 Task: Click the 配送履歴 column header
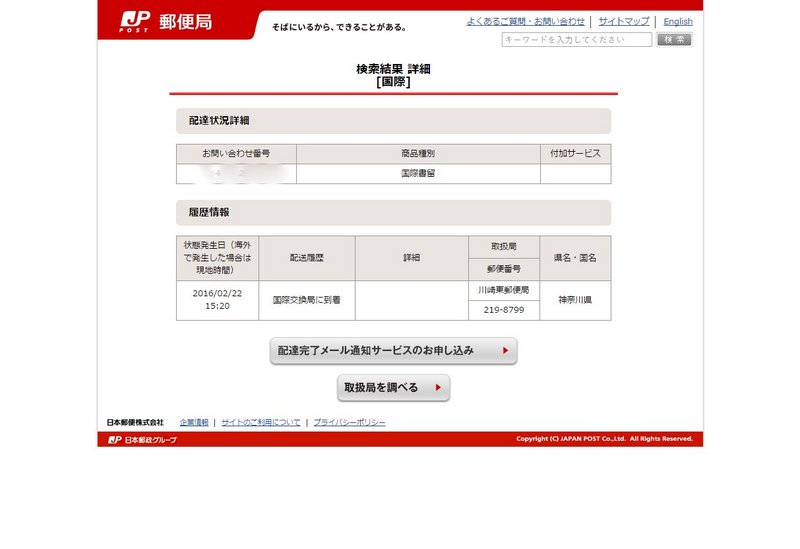click(x=307, y=258)
